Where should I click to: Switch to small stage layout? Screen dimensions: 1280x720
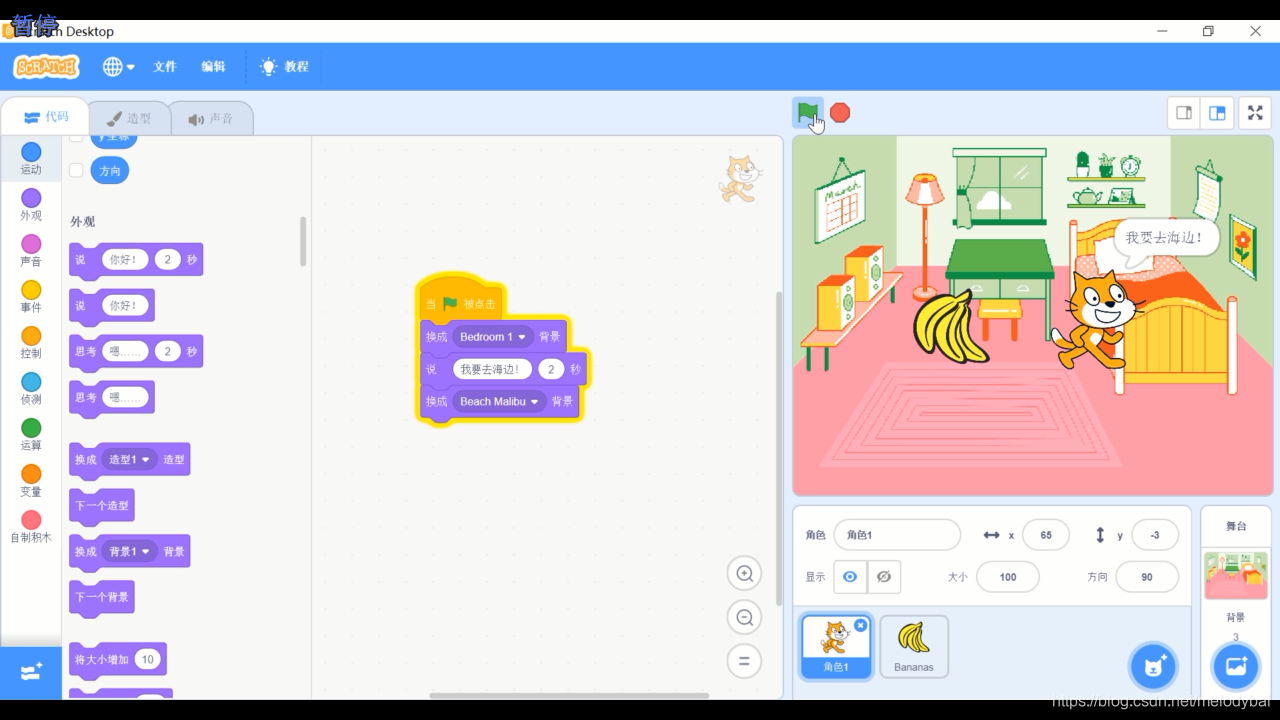[1184, 113]
